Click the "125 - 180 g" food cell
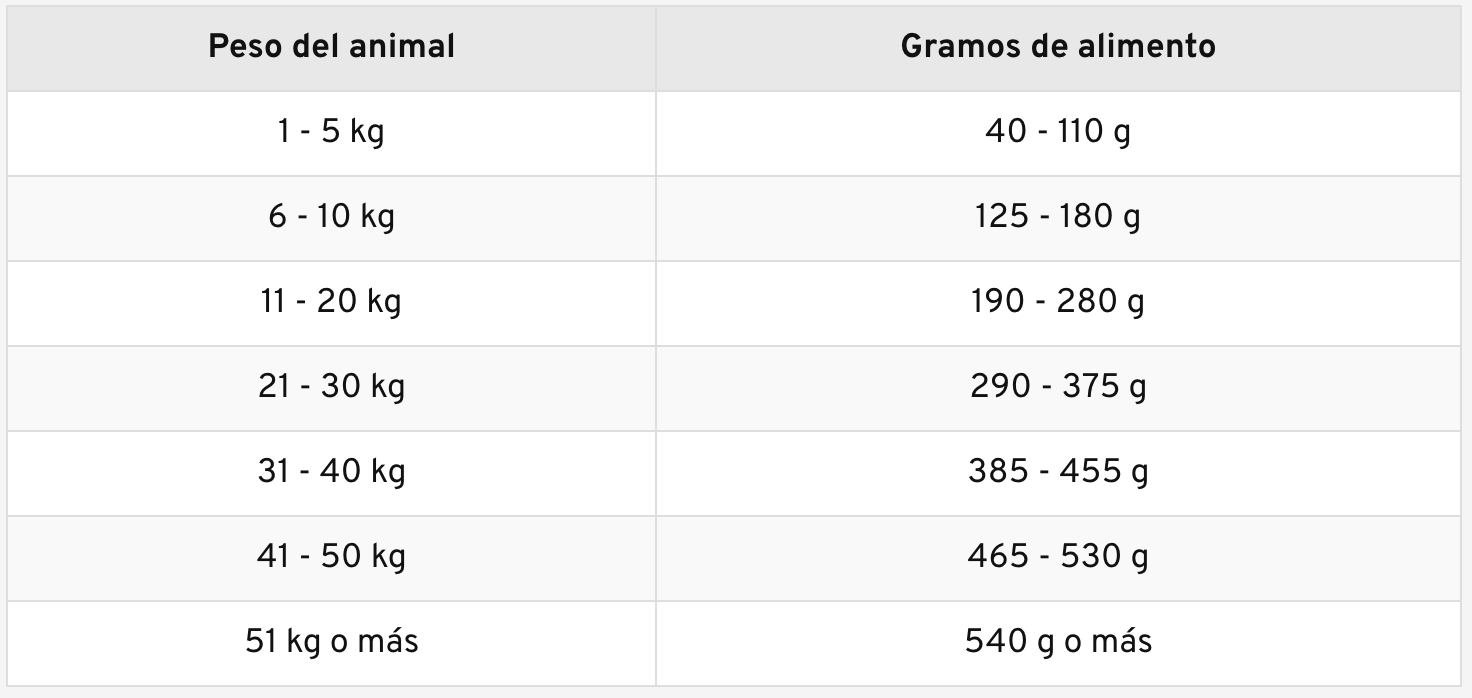Screen dimensions: 1472x698 1058,217
